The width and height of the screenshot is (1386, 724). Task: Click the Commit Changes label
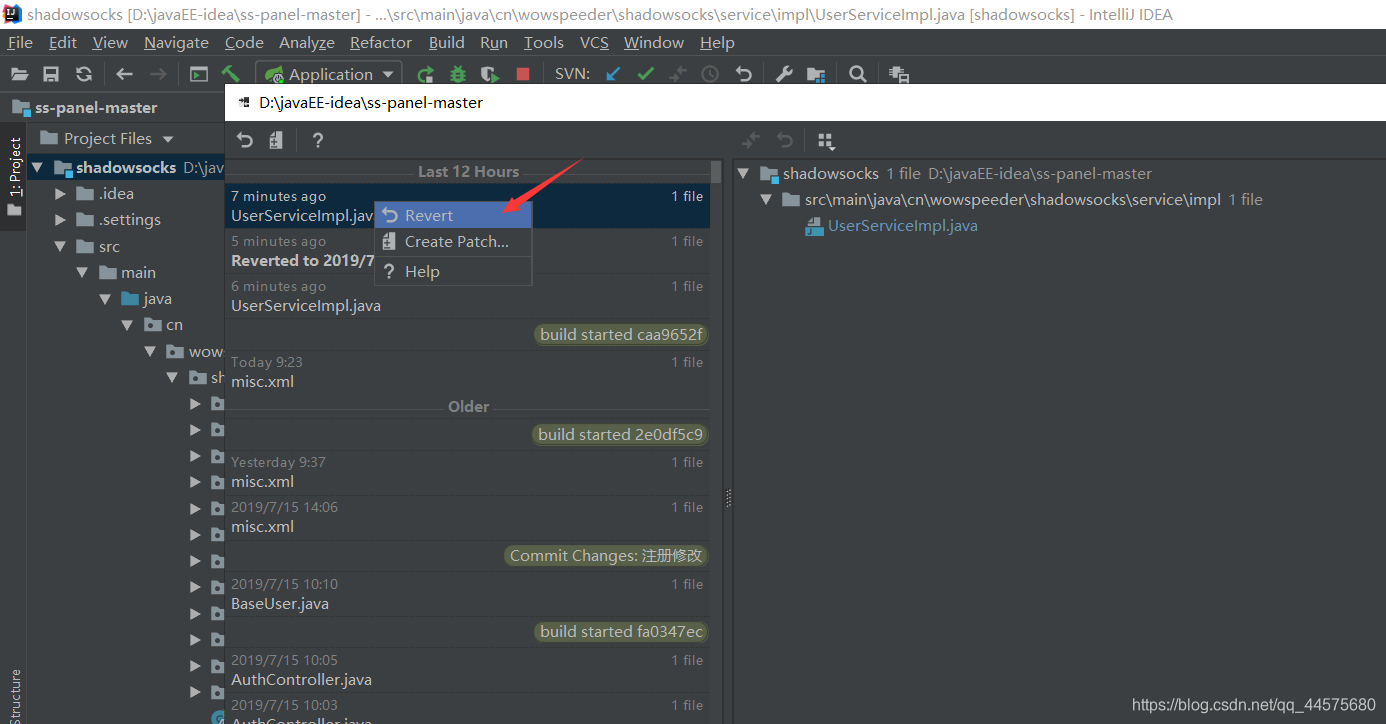[x=606, y=555]
